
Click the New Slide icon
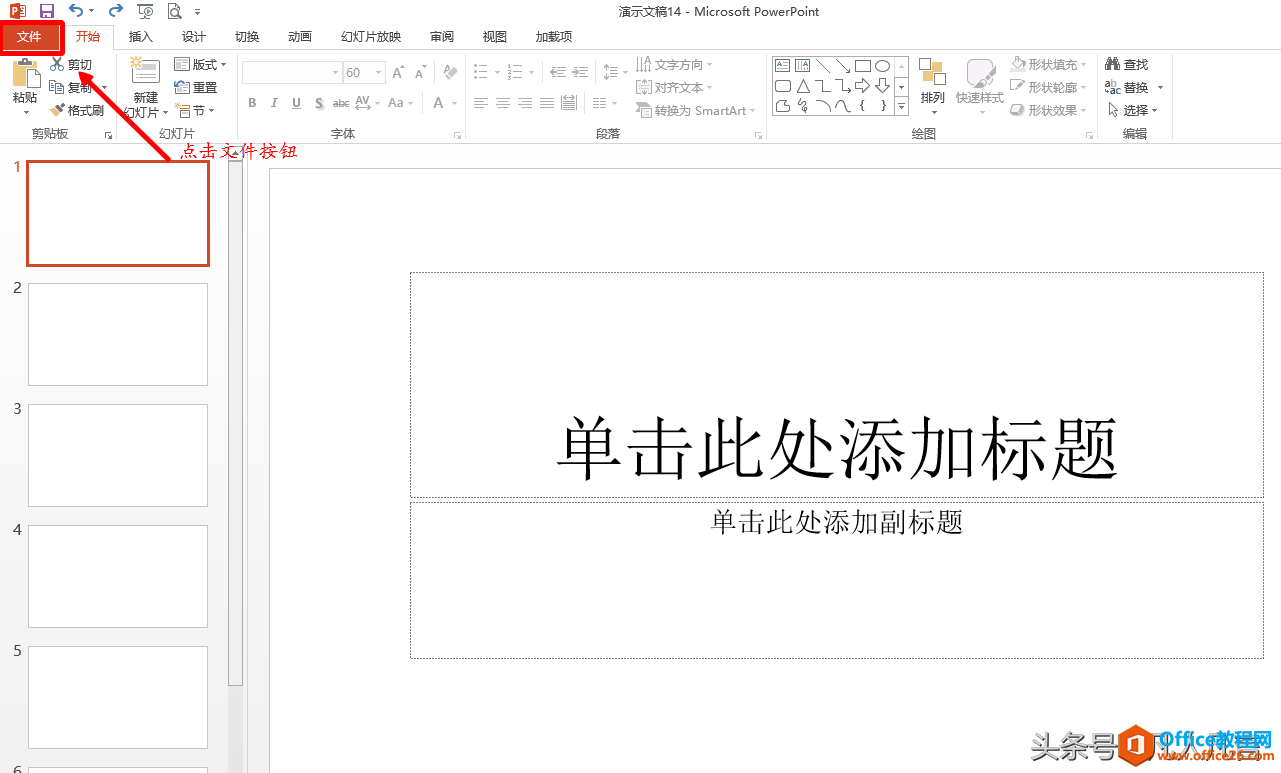tap(146, 72)
